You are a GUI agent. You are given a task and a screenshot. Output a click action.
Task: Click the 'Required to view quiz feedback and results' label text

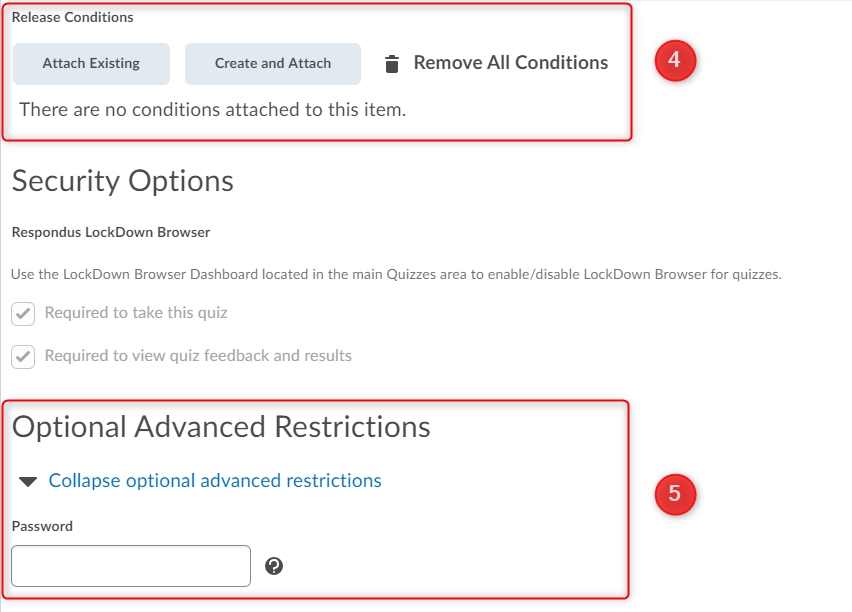point(198,355)
